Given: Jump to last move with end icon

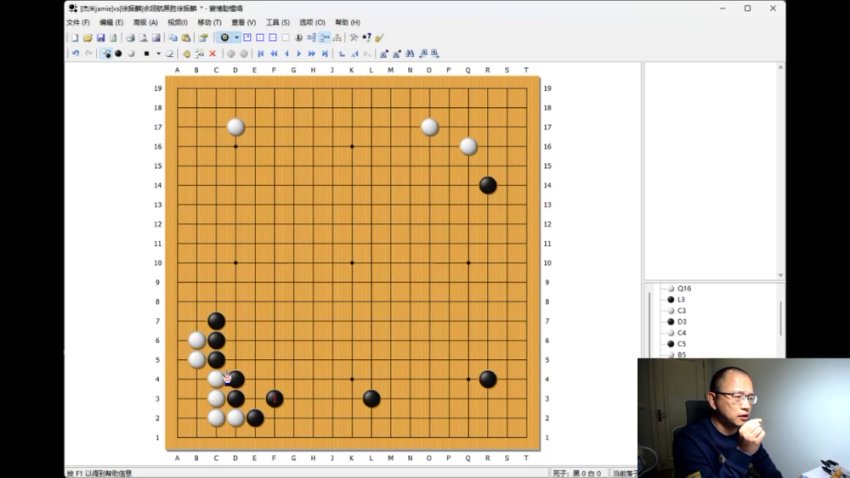Looking at the screenshot, I should coord(324,54).
